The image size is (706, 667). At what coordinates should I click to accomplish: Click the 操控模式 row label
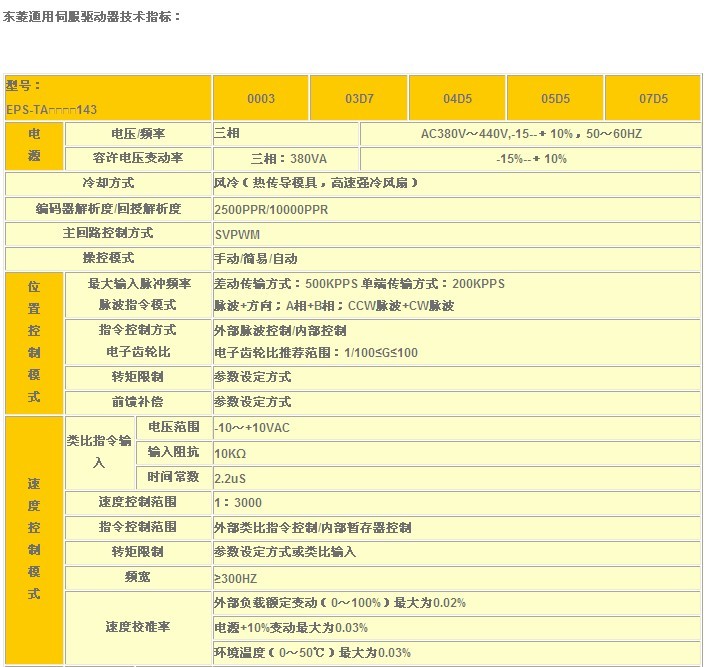108,258
